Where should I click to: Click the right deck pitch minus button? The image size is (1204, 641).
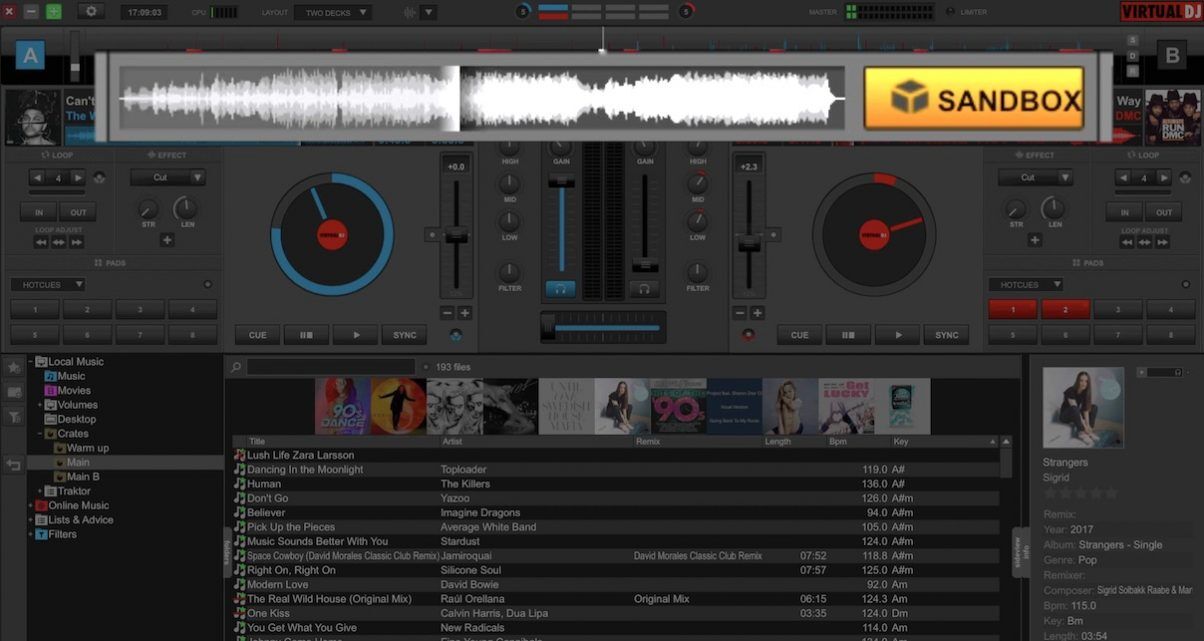(x=739, y=313)
